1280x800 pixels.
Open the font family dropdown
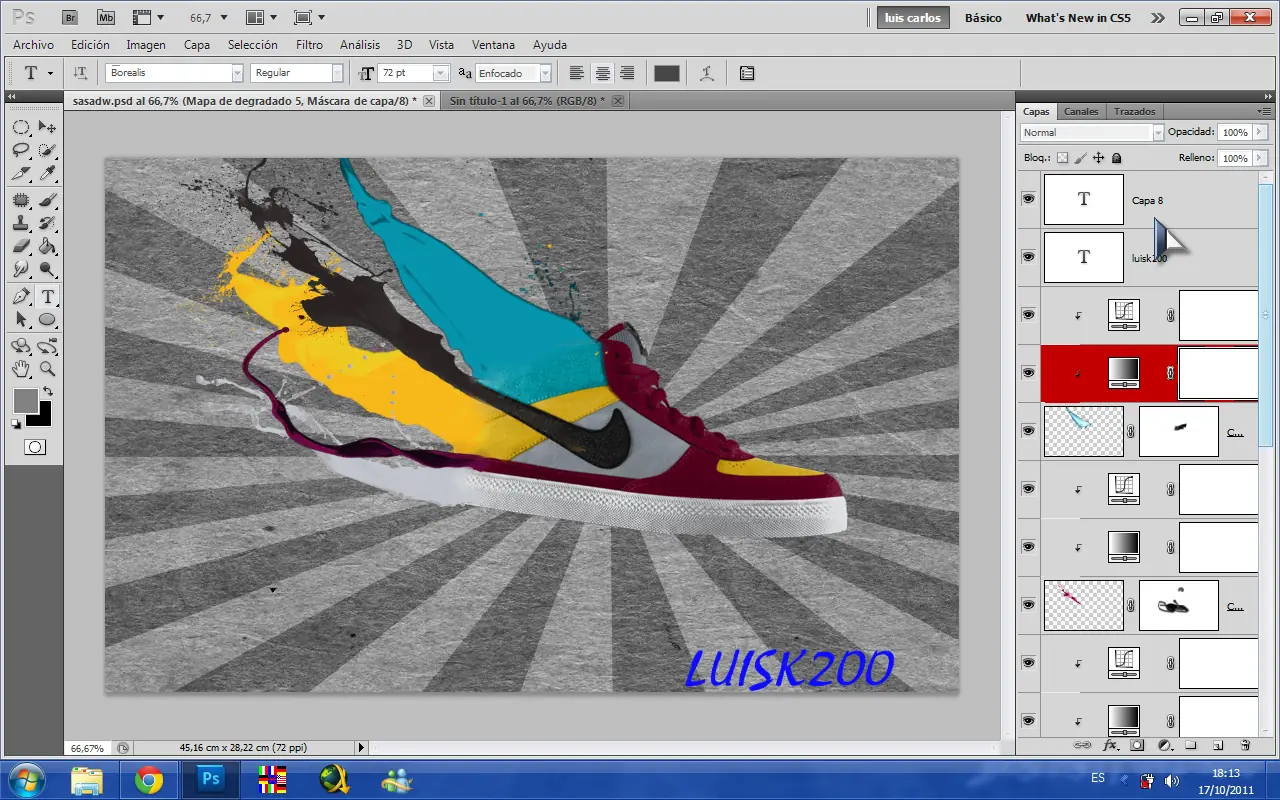237,73
